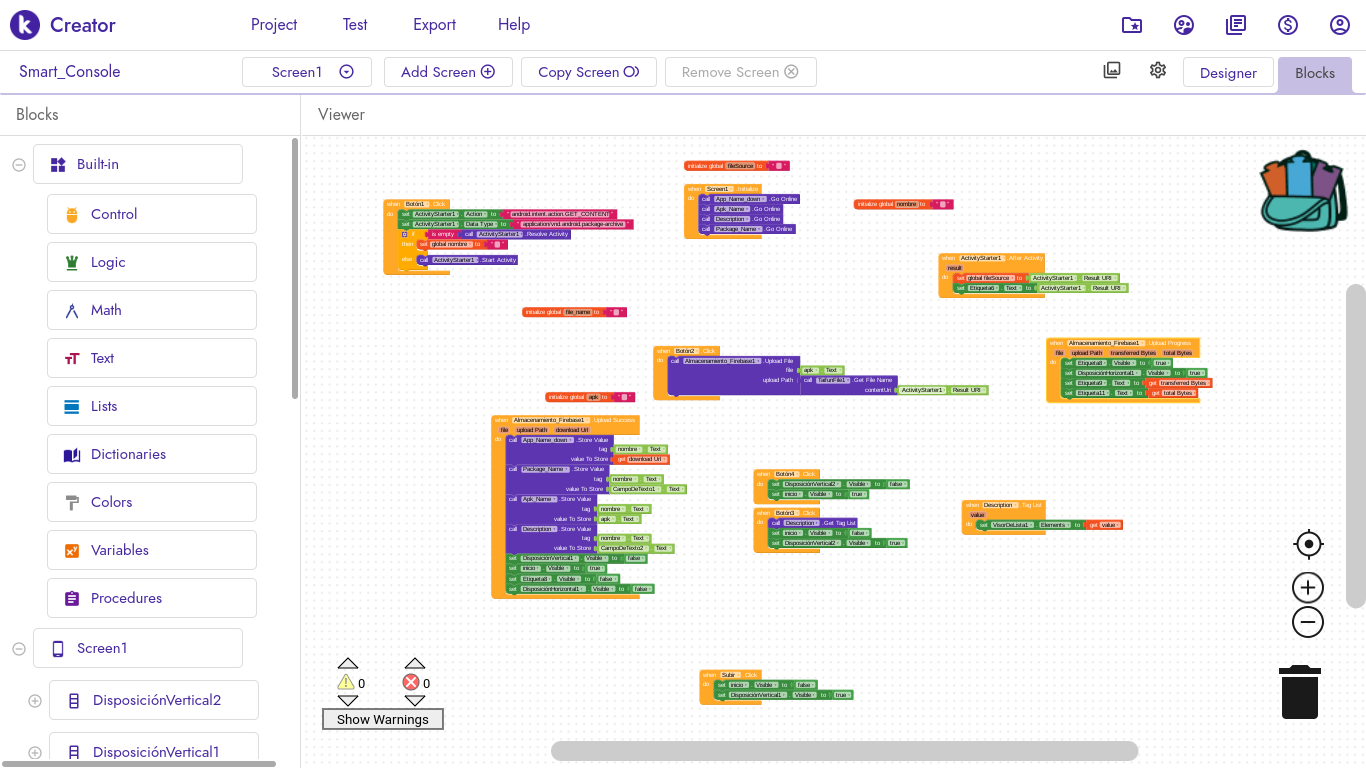Image resolution: width=1366 pixels, height=768 pixels.
Task: Open the assets image icon beside settings
Action: (1112, 70)
